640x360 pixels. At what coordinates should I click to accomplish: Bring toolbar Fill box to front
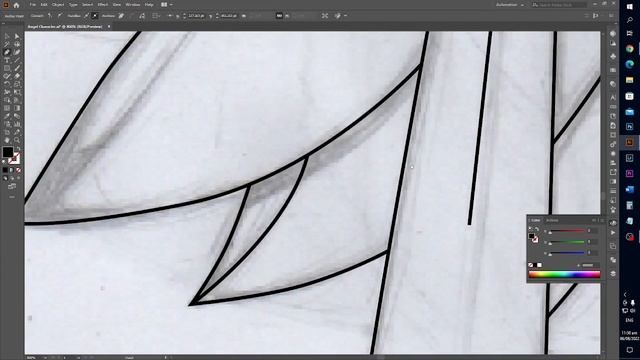pyautogui.click(x=8, y=152)
